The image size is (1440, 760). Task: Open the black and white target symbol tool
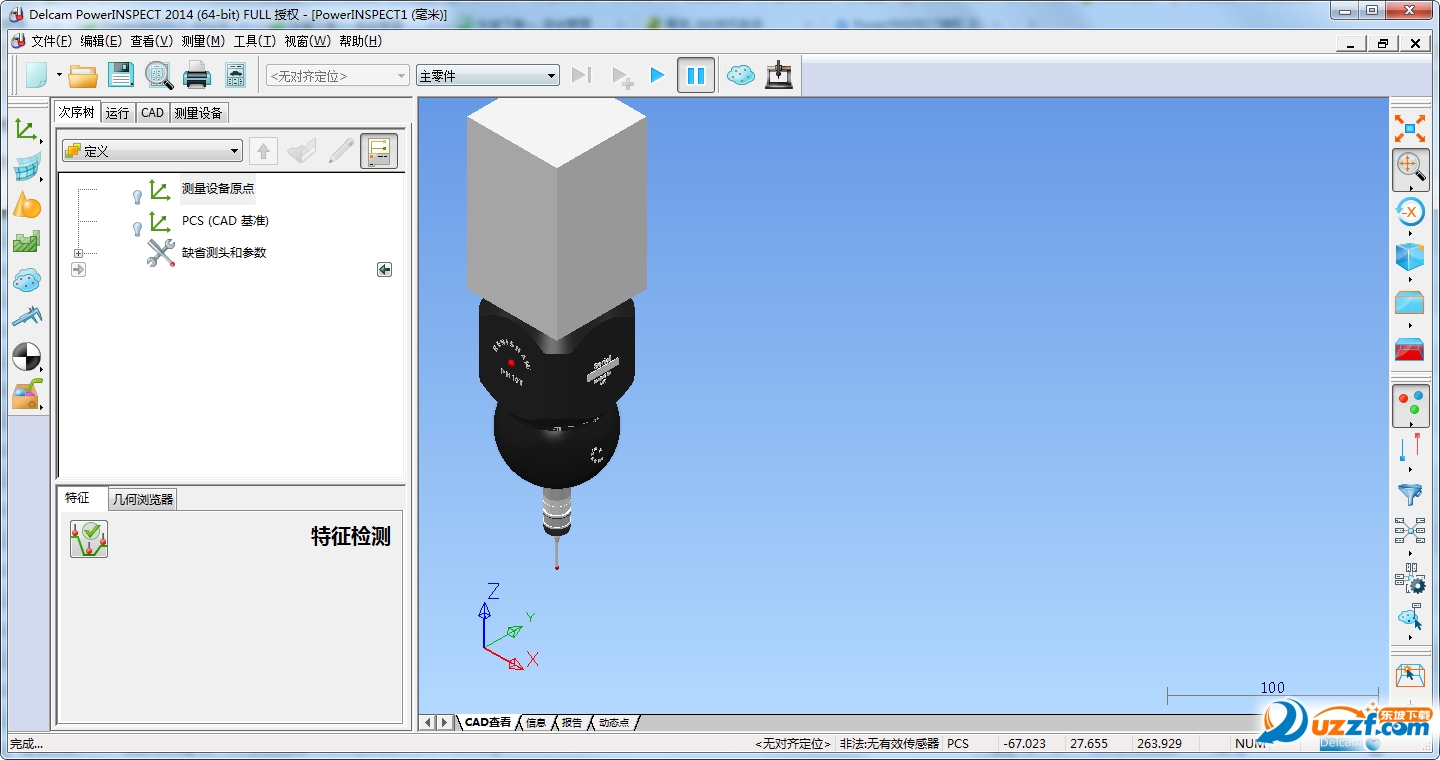coord(27,356)
